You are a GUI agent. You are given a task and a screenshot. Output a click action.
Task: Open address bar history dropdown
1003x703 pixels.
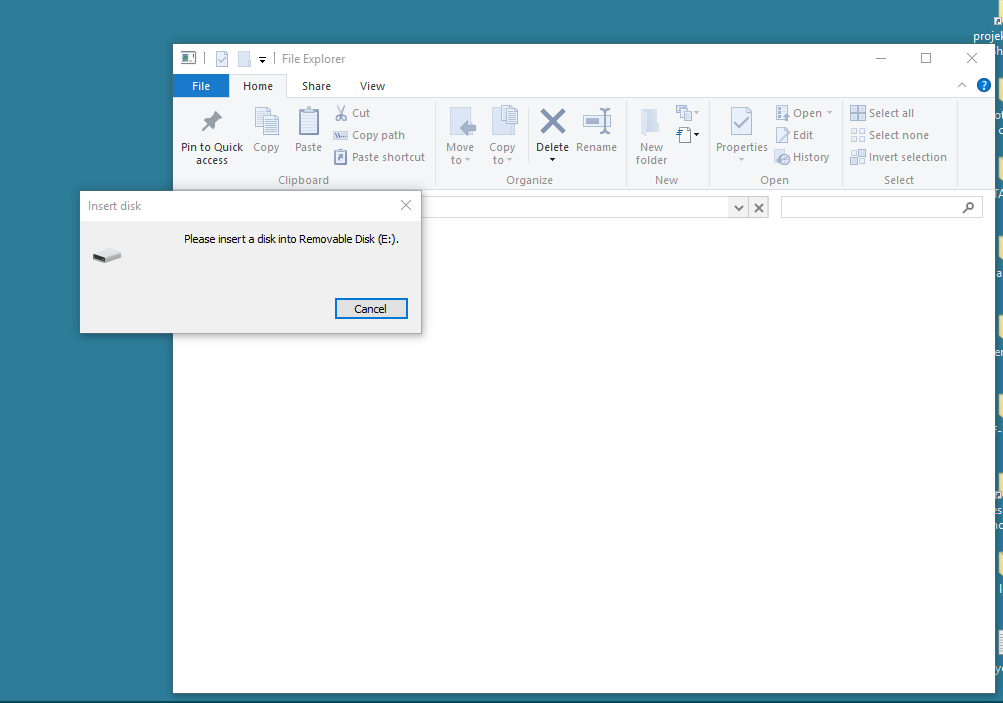tap(739, 208)
